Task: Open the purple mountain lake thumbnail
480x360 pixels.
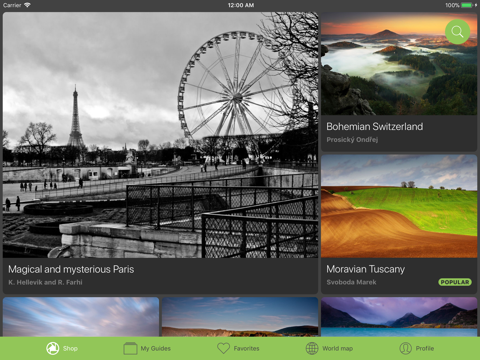Action: click(399, 317)
